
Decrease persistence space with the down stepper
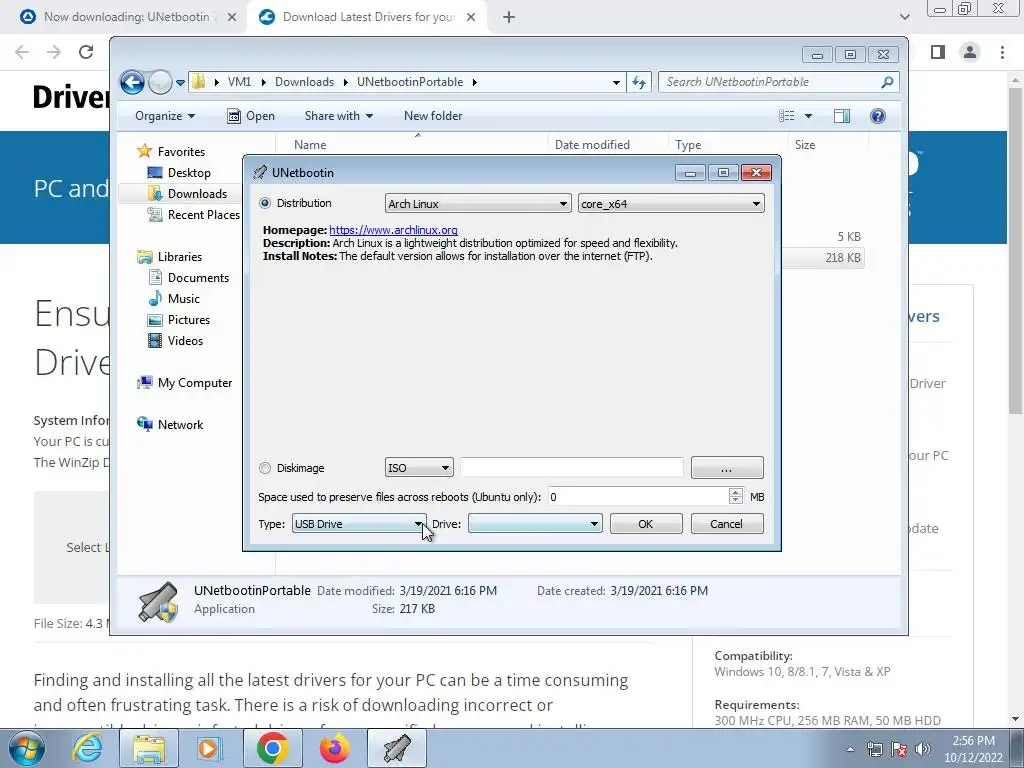pos(736,502)
